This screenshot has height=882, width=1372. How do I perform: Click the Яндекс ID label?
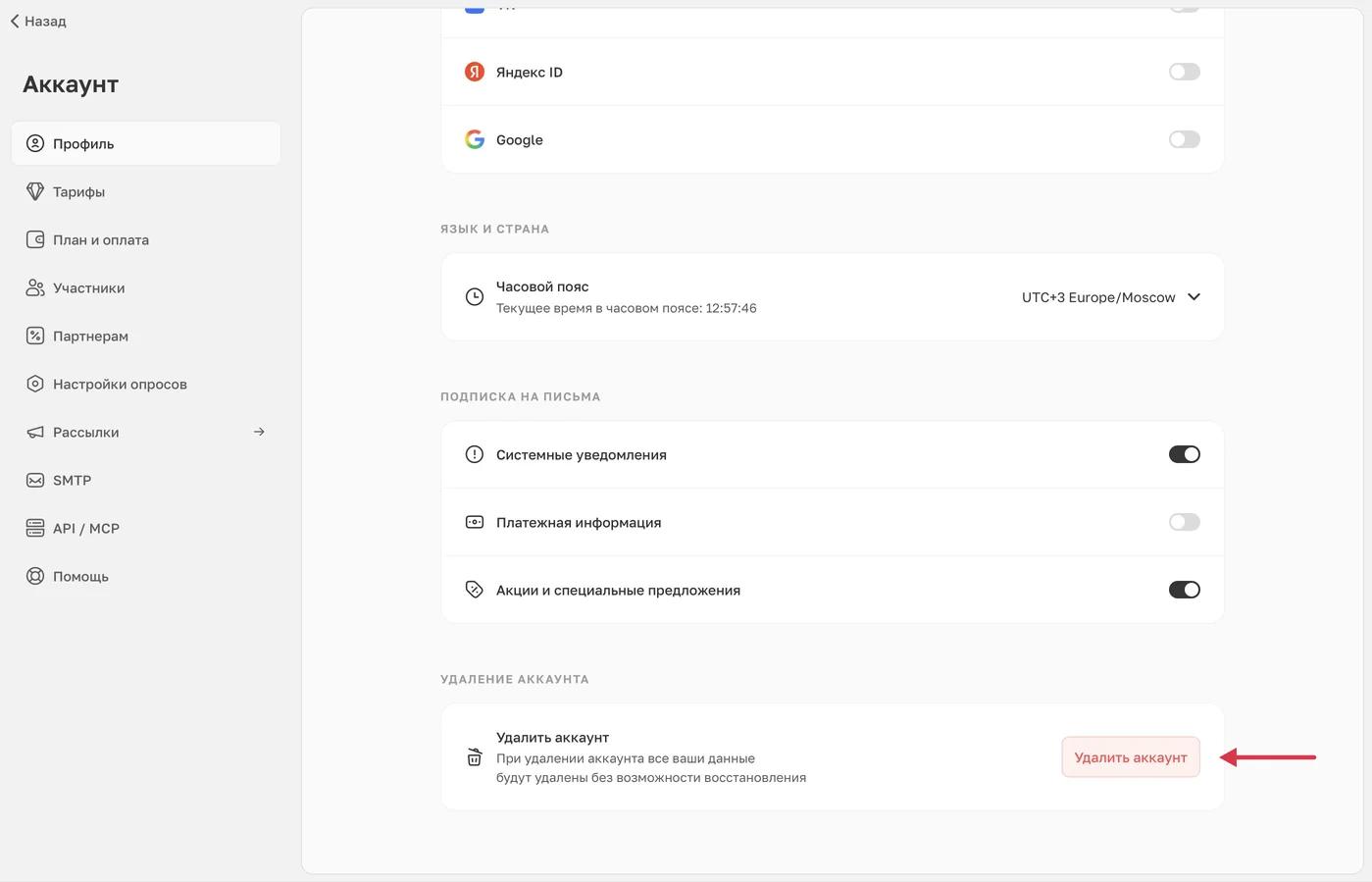(530, 73)
